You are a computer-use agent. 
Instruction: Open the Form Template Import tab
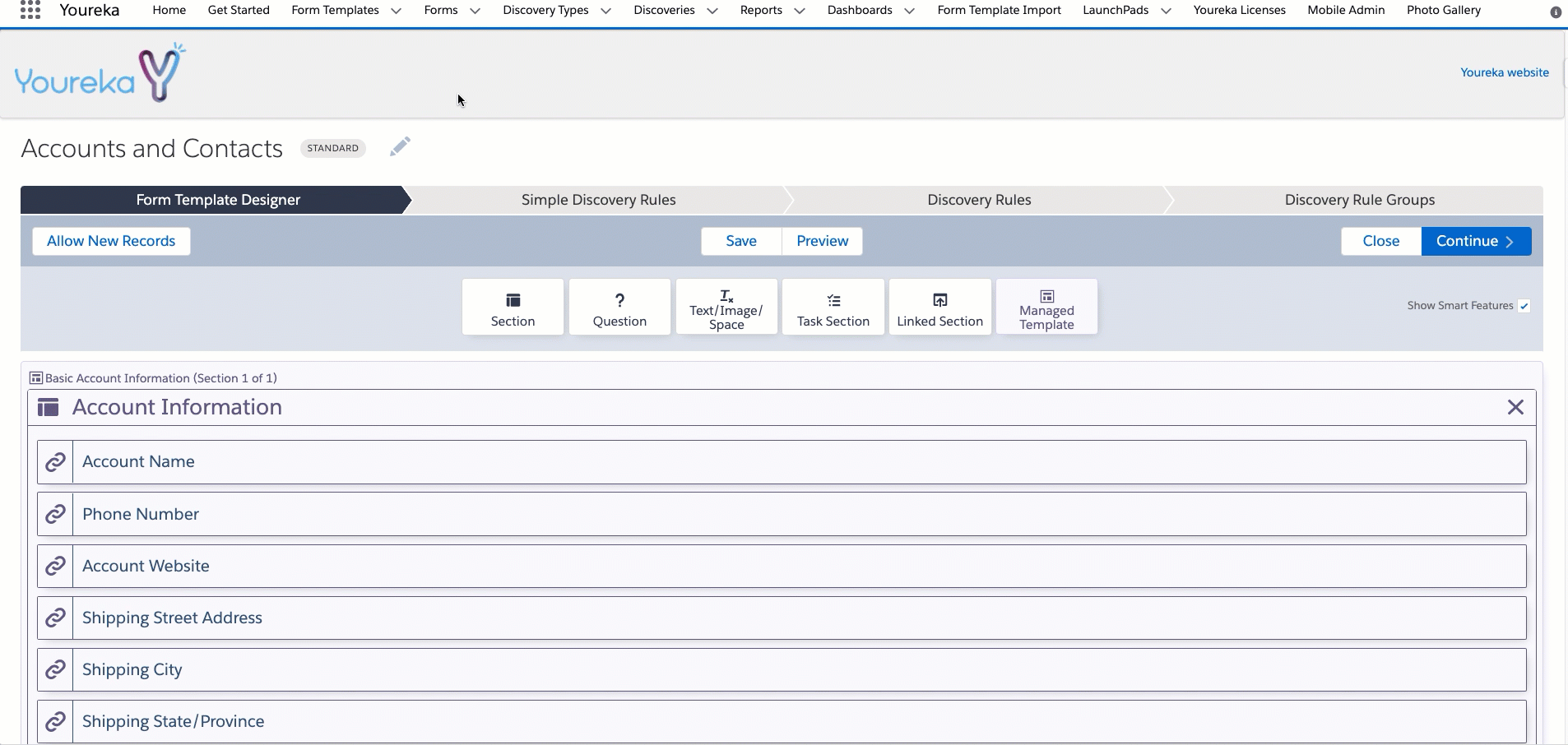point(999,10)
